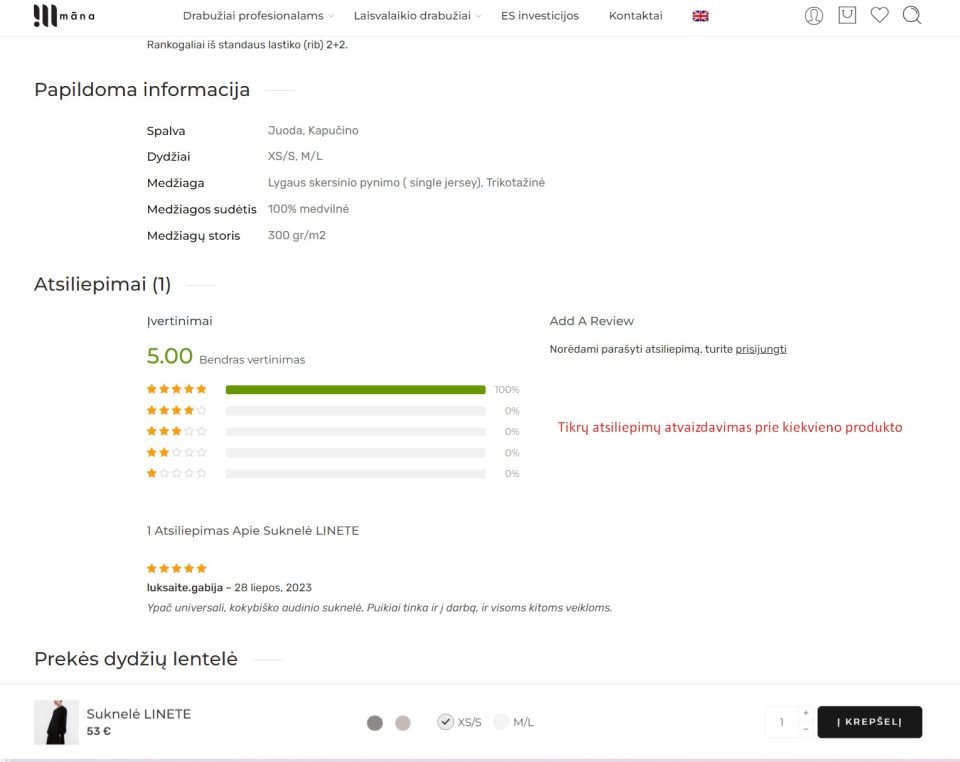Click the heart wishlist icon

coord(879,15)
